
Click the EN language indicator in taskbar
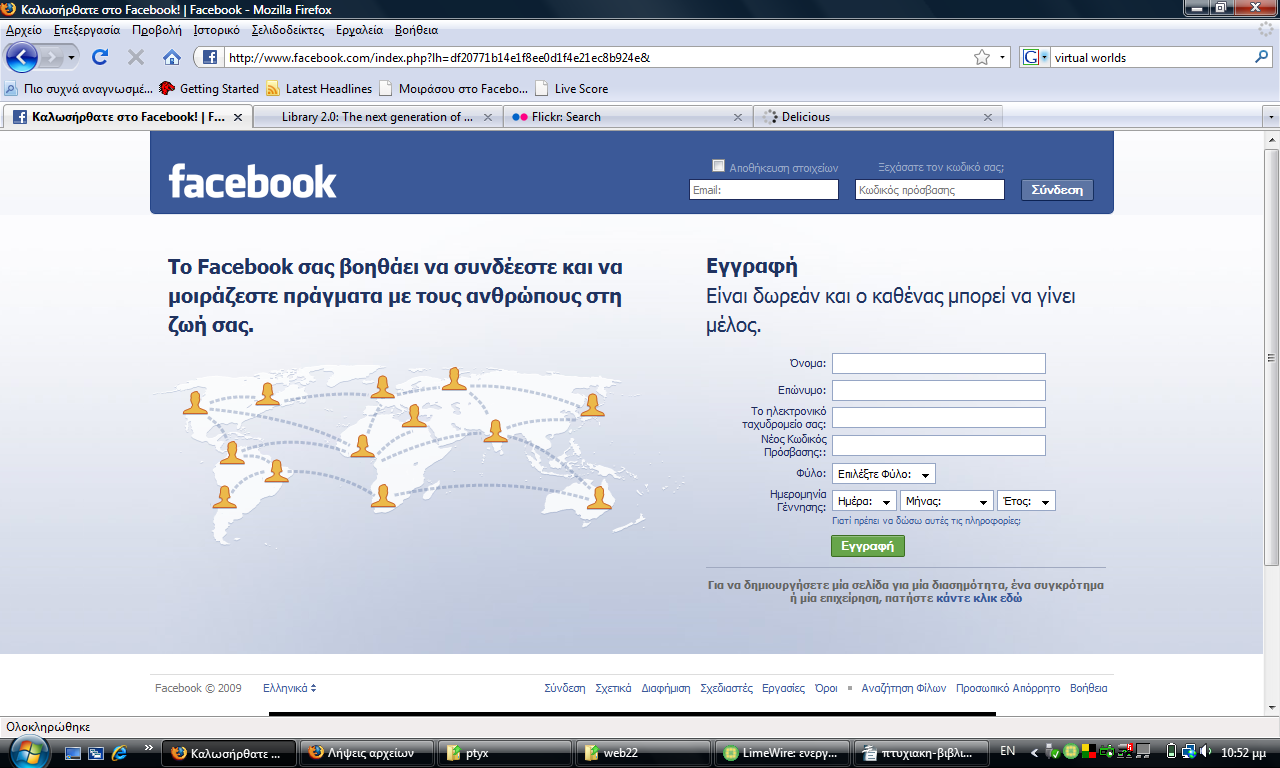[x=1008, y=751]
